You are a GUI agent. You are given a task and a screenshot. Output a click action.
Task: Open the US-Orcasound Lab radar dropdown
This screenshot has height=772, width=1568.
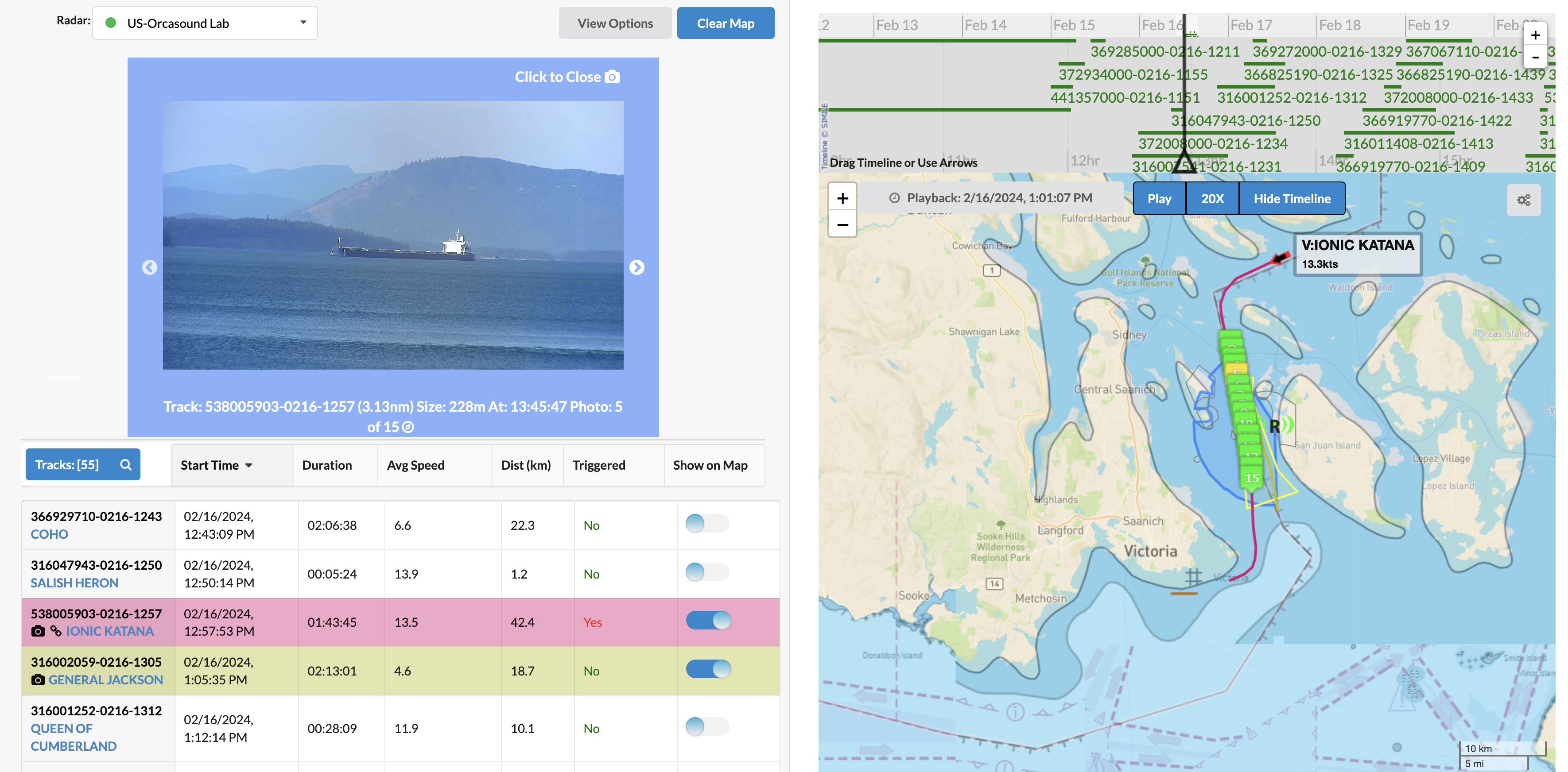click(205, 23)
